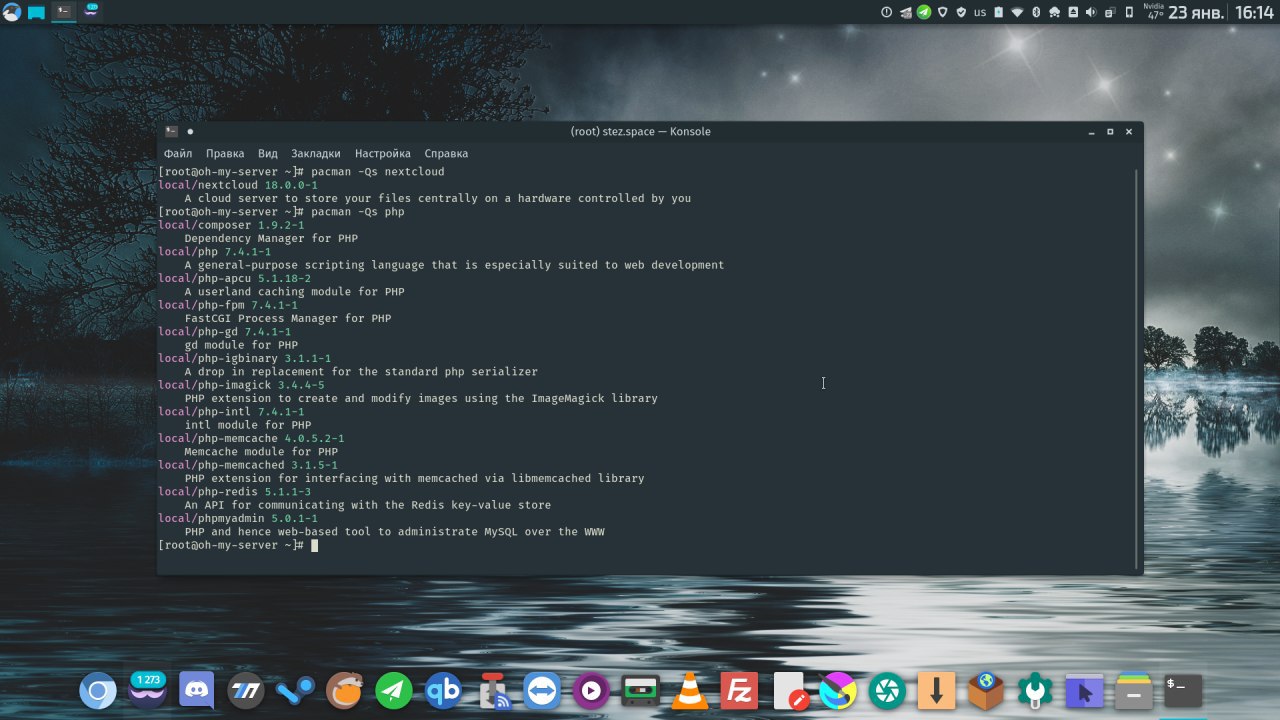This screenshot has width=1280, height=720.
Task: Open the removable device eject tray icon
Action: tap(1073, 12)
